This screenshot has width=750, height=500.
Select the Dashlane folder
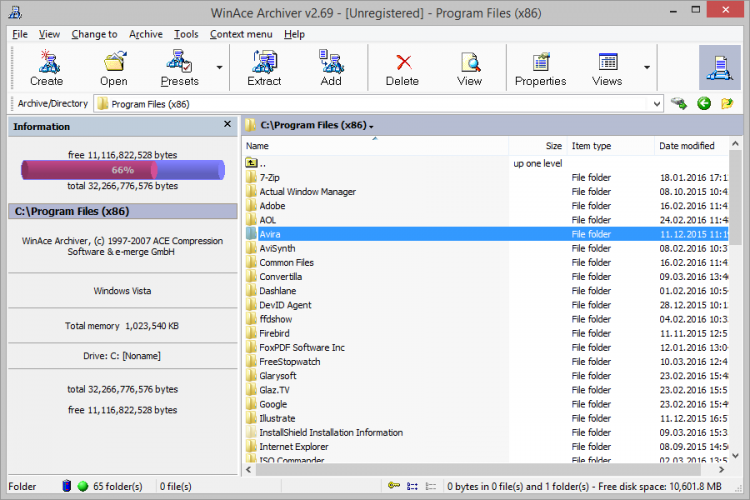[277, 291]
